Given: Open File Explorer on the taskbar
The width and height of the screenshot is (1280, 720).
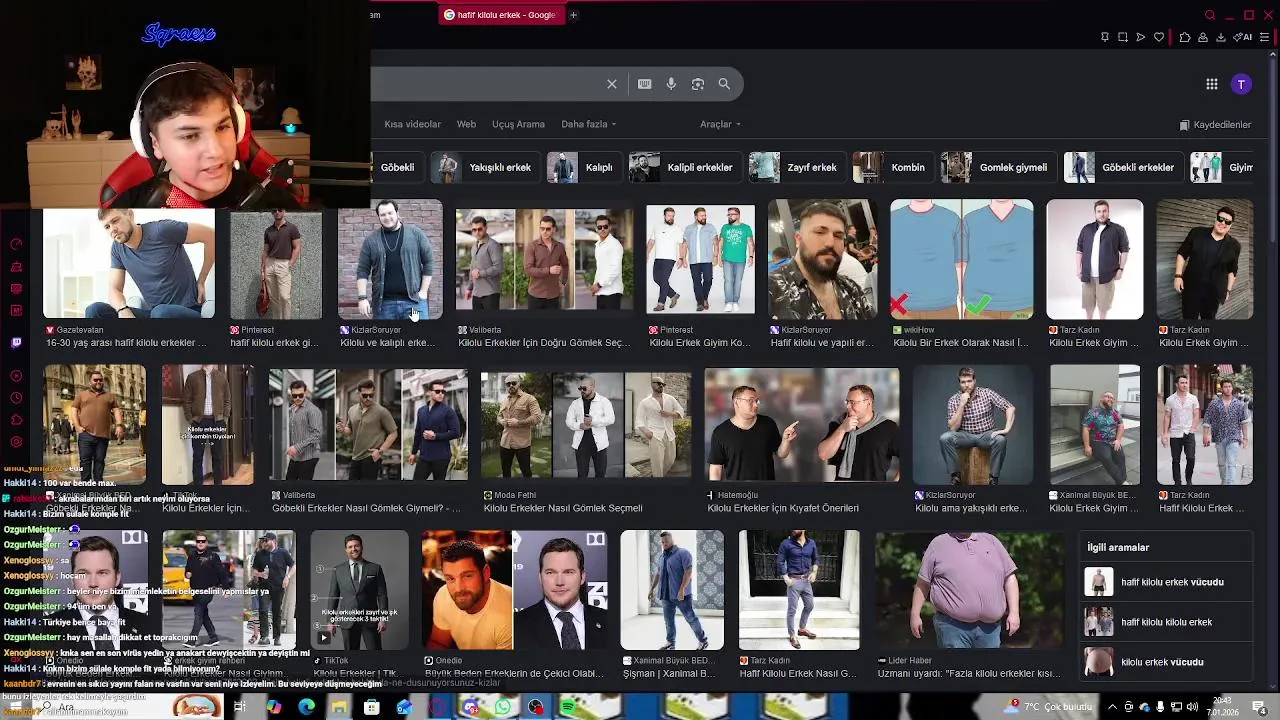Looking at the screenshot, I should 339,707.
